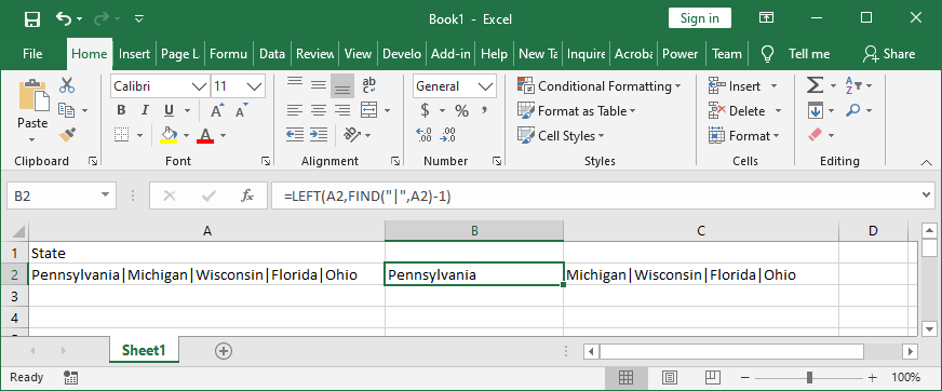Click the Fill down-arrow icon

pyautogui.click(x=815, y=111)
